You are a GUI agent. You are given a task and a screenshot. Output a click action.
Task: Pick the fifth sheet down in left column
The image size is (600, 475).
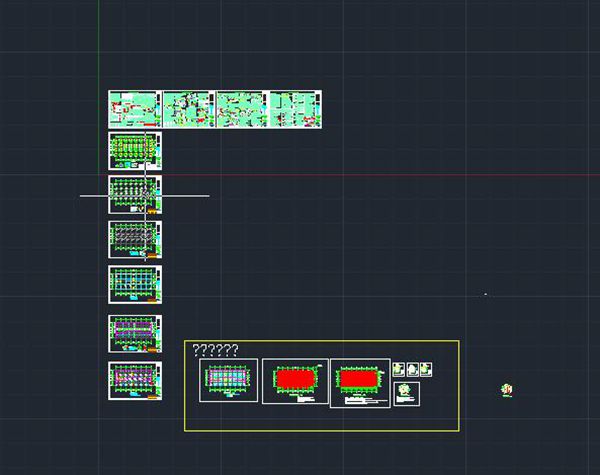[x=135, y=285]
